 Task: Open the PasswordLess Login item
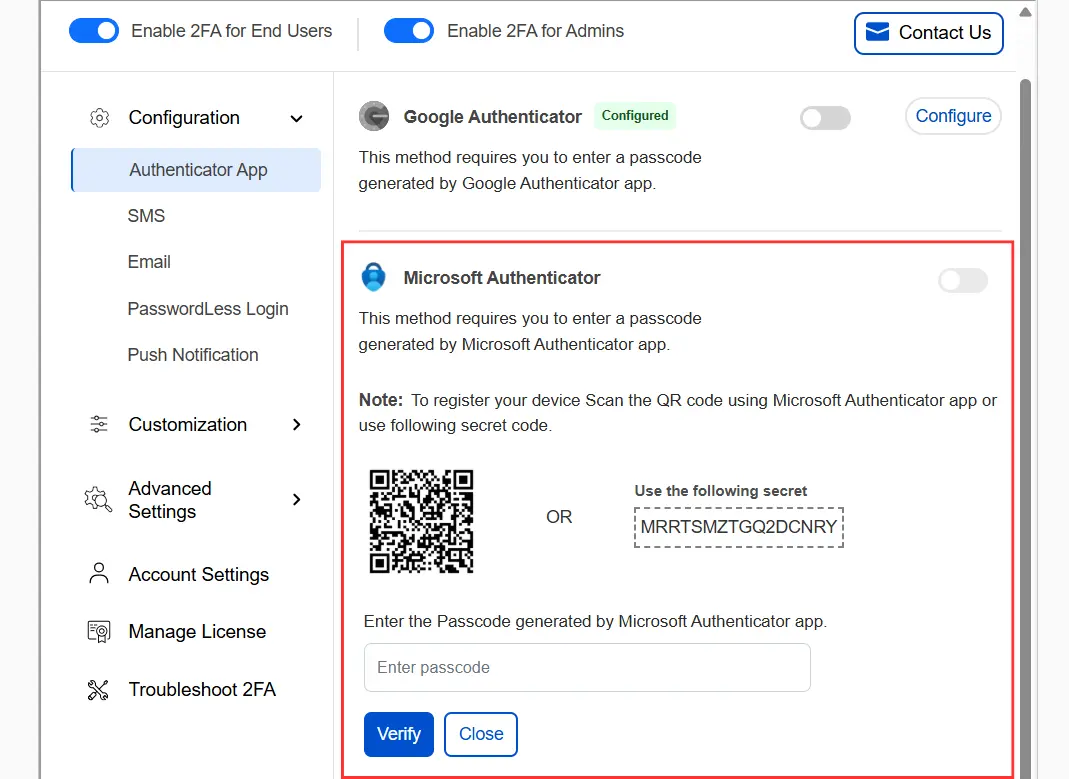pyautogui.click(x=208, y=309)
